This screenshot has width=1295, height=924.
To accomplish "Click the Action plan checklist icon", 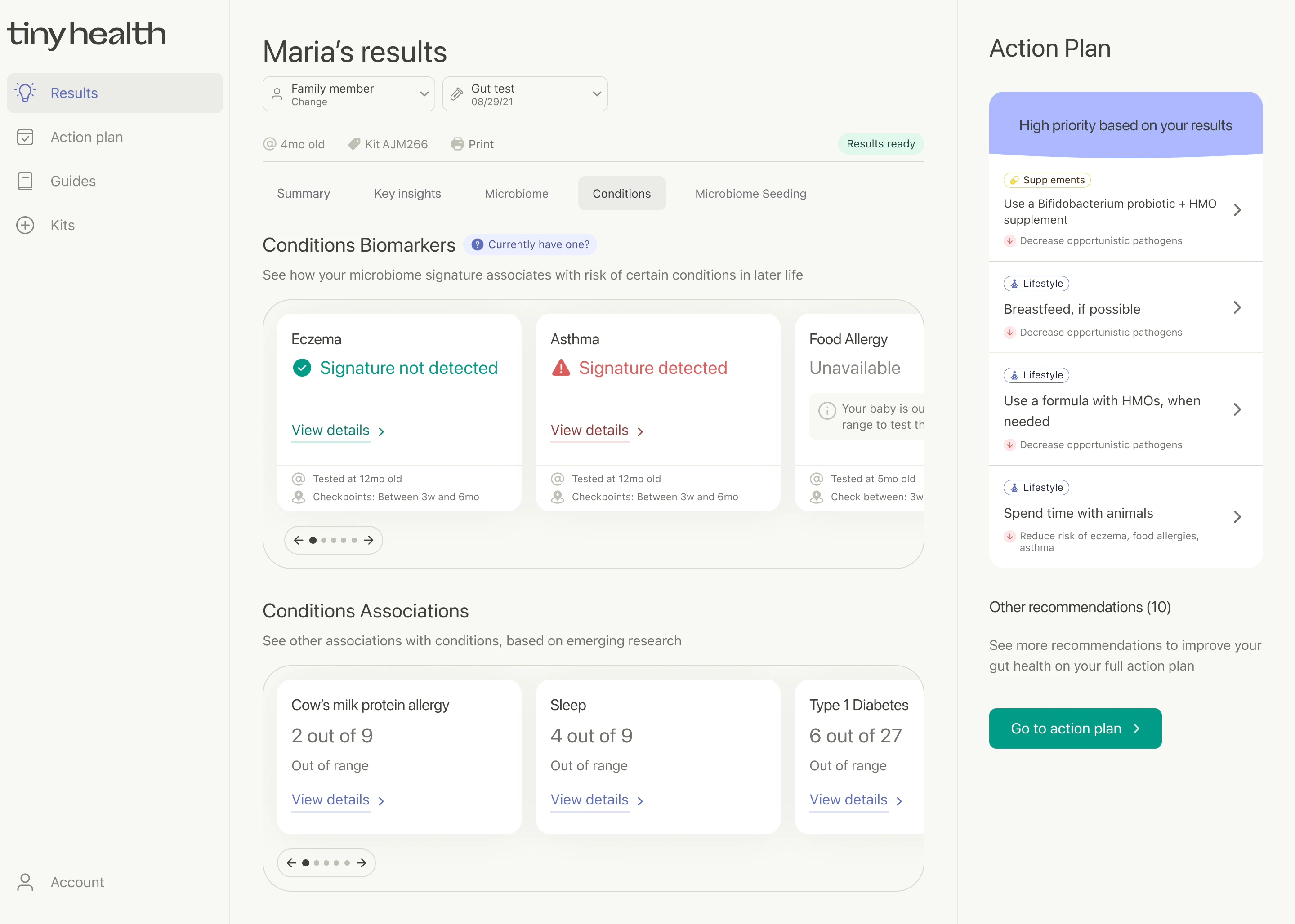I will pos(25,137).
